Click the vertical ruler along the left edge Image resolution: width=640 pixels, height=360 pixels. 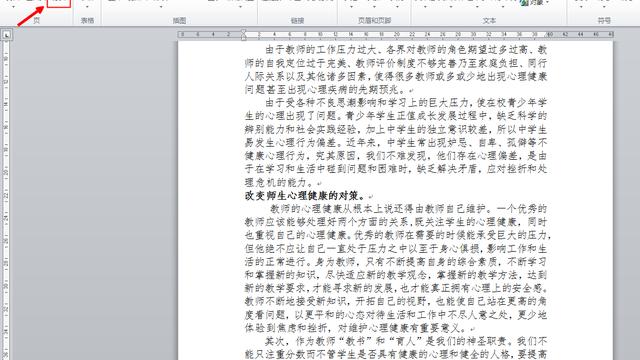[x=5, y=200]
